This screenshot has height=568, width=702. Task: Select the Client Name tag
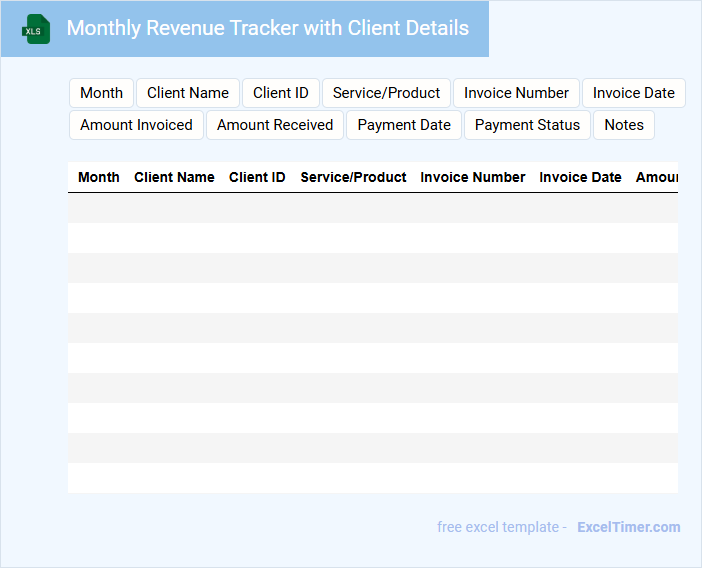click(188, 93)
